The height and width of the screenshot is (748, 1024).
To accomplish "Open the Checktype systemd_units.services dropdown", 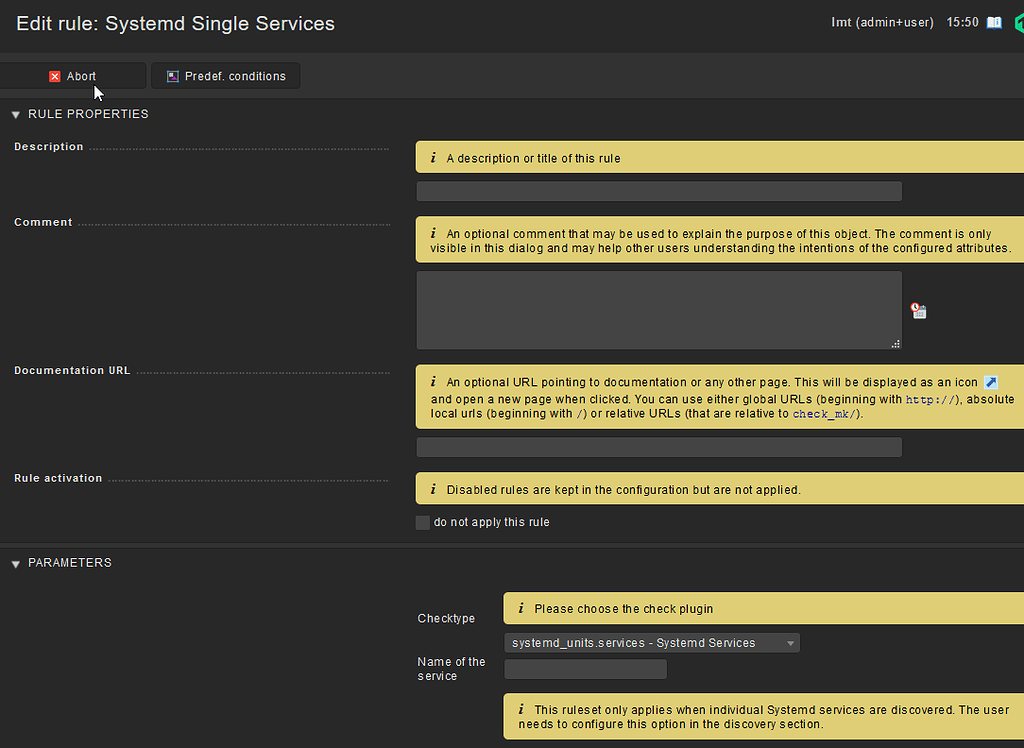I will tap(652, 643).
